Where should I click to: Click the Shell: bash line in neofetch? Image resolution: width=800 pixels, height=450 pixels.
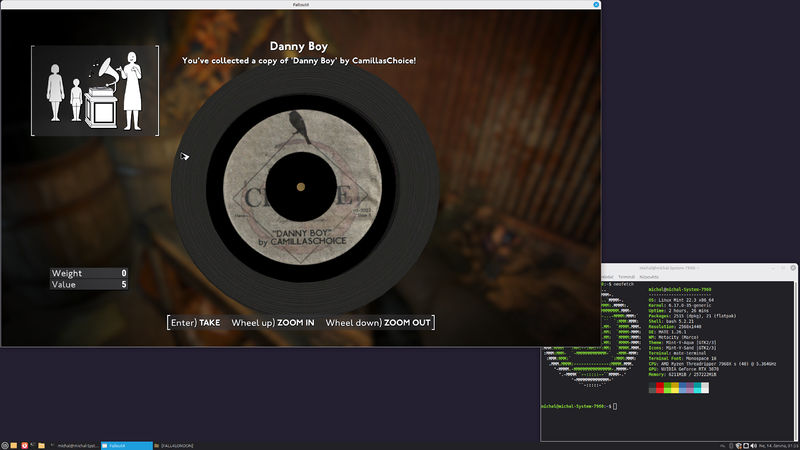671,321
